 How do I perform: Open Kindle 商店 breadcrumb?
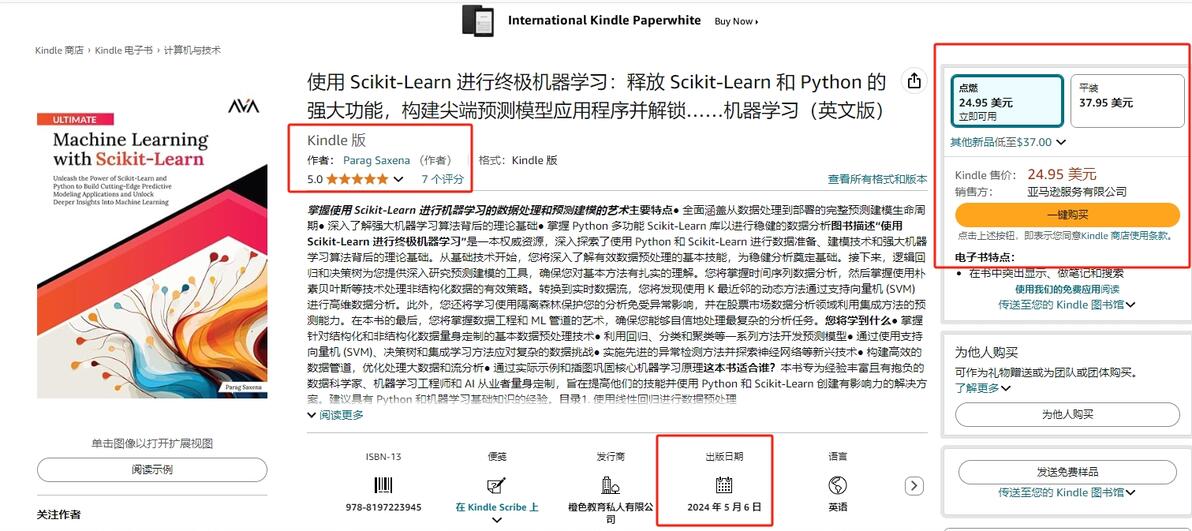tap(59, 50)
